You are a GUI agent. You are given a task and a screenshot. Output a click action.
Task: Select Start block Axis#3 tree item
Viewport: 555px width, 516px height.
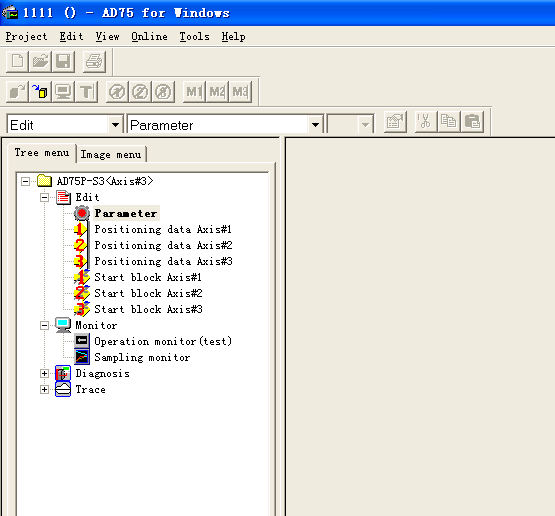coord(148,309)
